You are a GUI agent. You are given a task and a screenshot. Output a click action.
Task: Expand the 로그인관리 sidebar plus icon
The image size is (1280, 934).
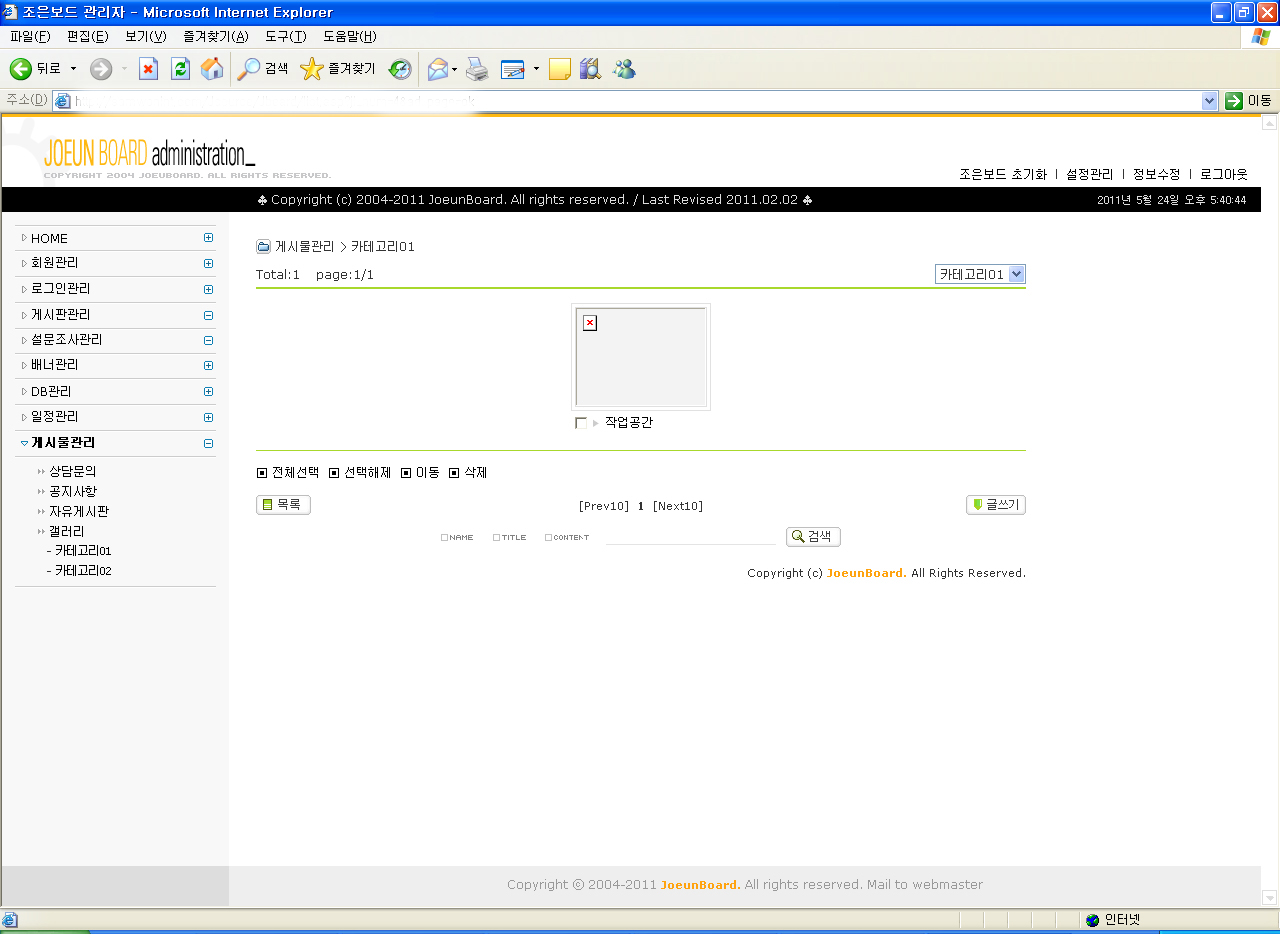[x=208, y=289]
